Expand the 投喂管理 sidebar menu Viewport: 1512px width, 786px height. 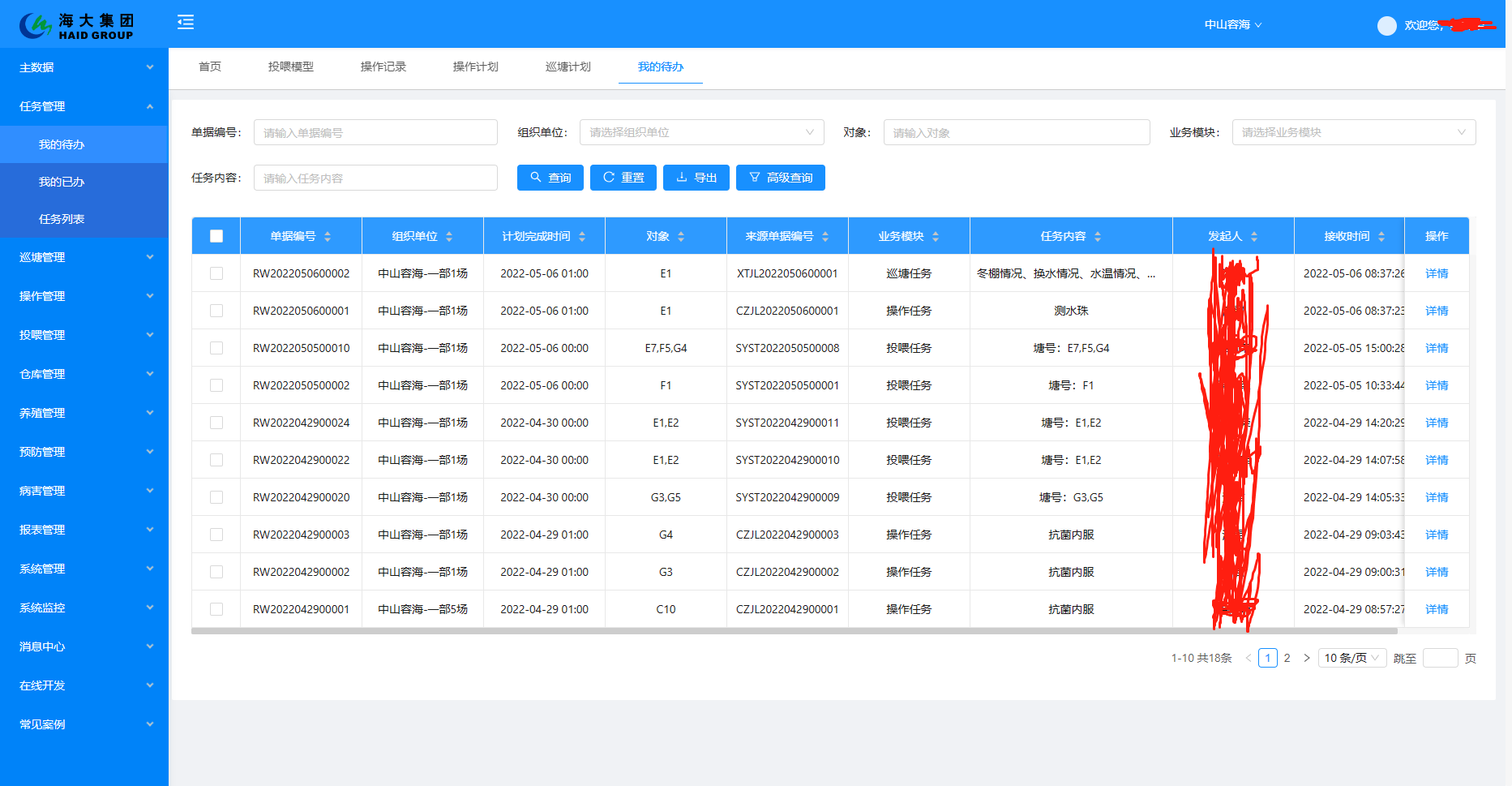84,335
